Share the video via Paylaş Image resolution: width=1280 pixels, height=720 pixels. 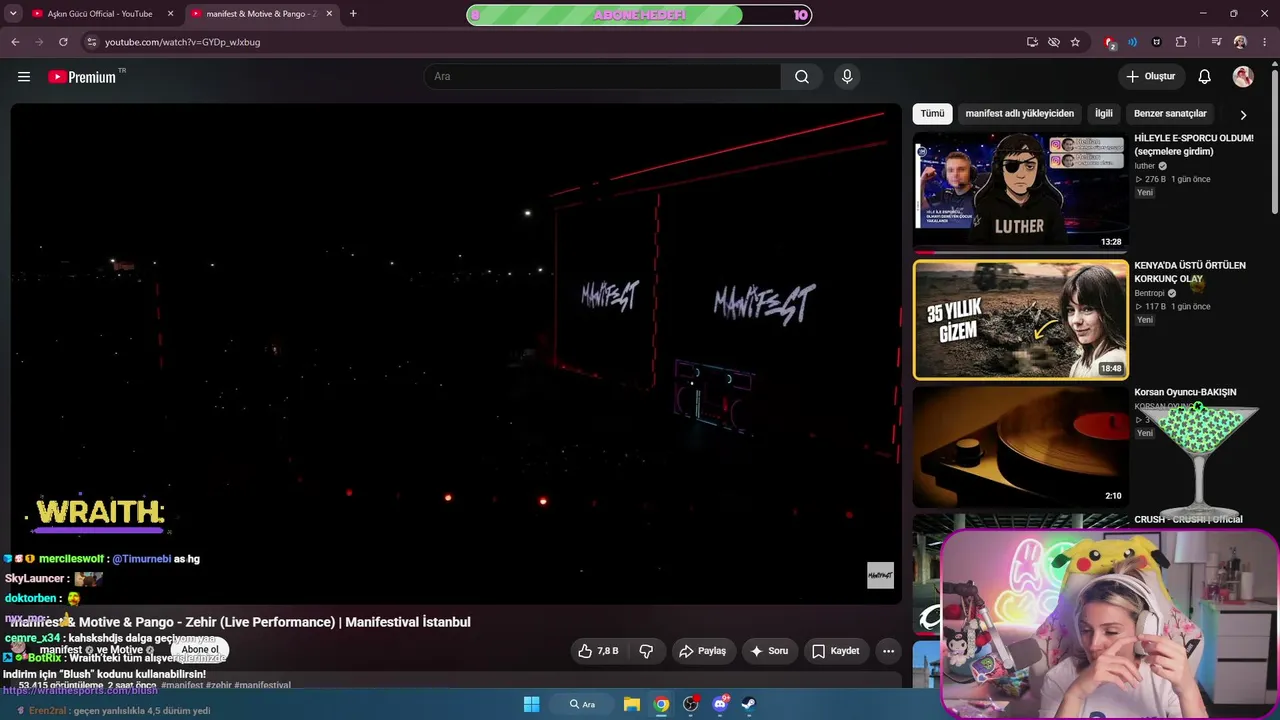pyautogui.click(x=703, y=651)
